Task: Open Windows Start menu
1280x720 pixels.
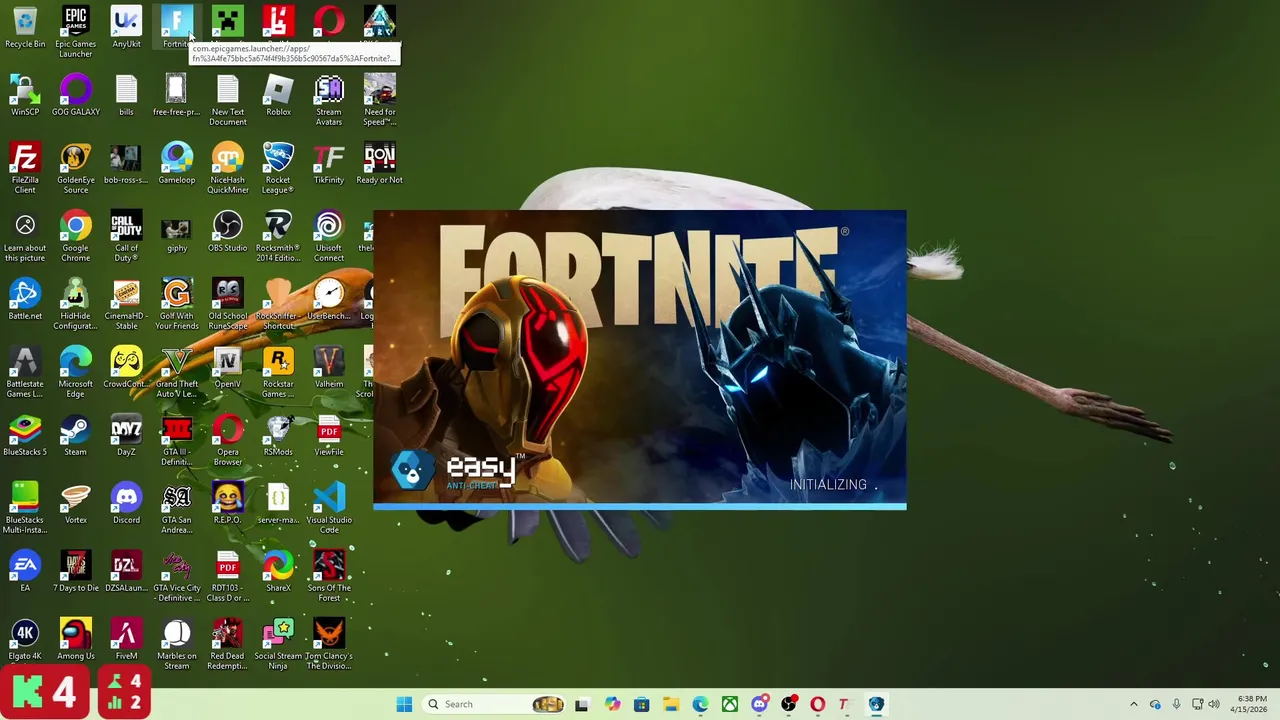Action: coord(404,704)
